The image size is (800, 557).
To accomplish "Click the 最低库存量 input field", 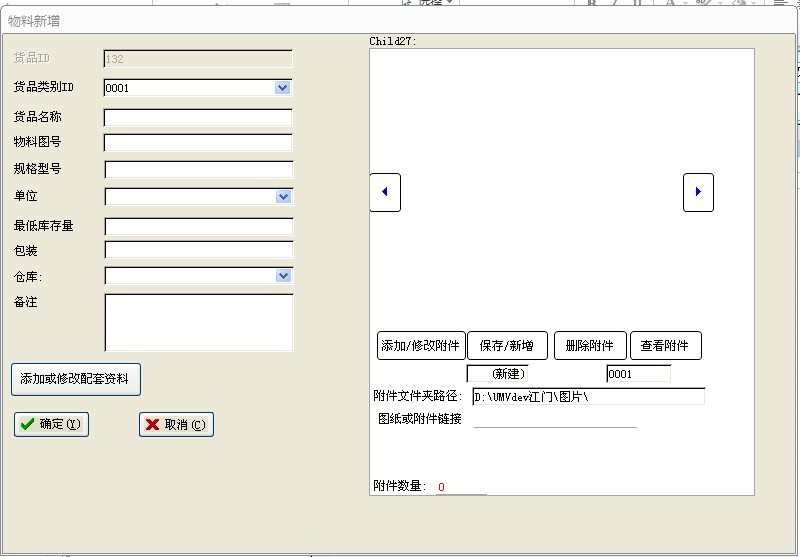I will coord(199,226).
